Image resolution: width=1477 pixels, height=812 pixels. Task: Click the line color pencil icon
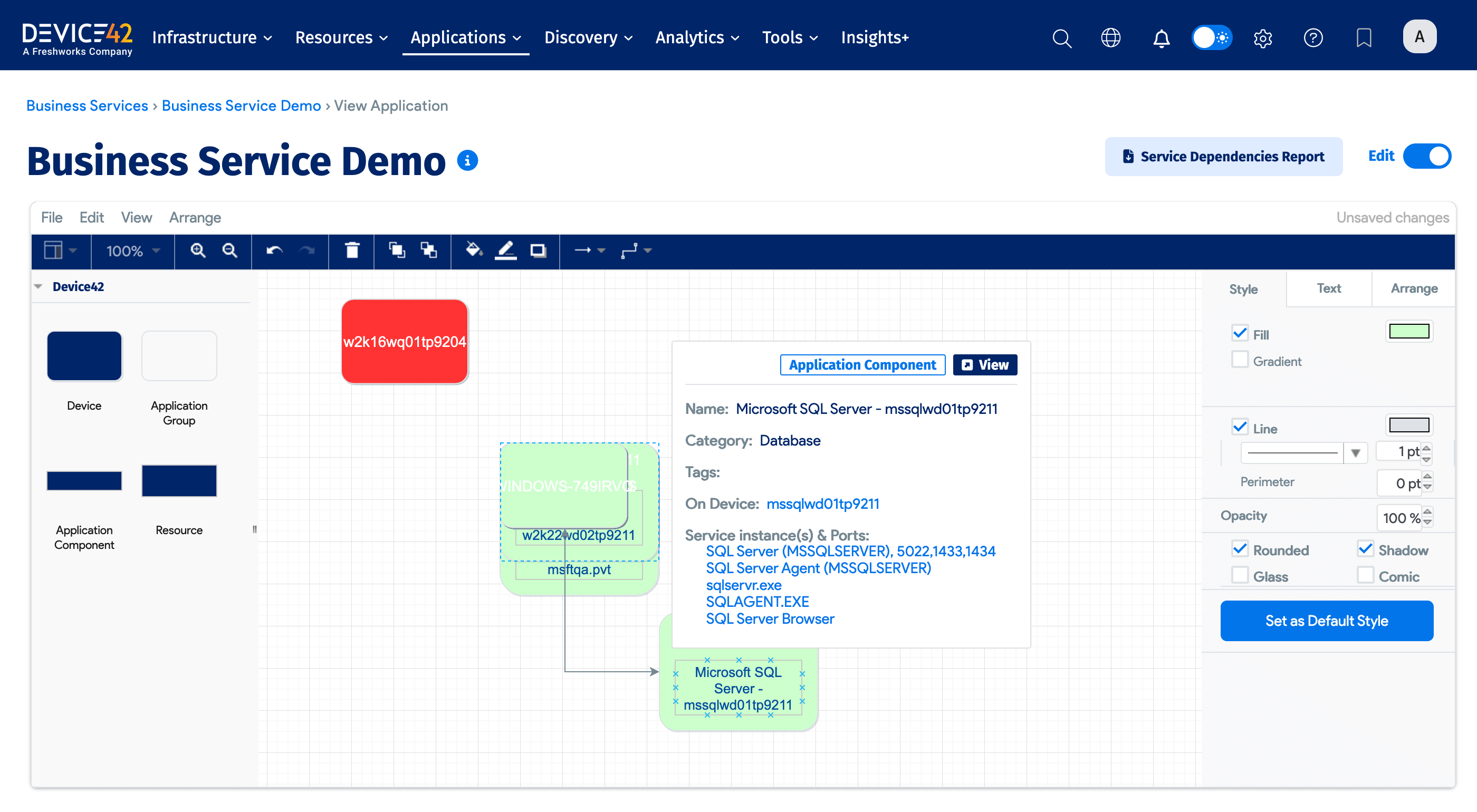click(506, 250)
